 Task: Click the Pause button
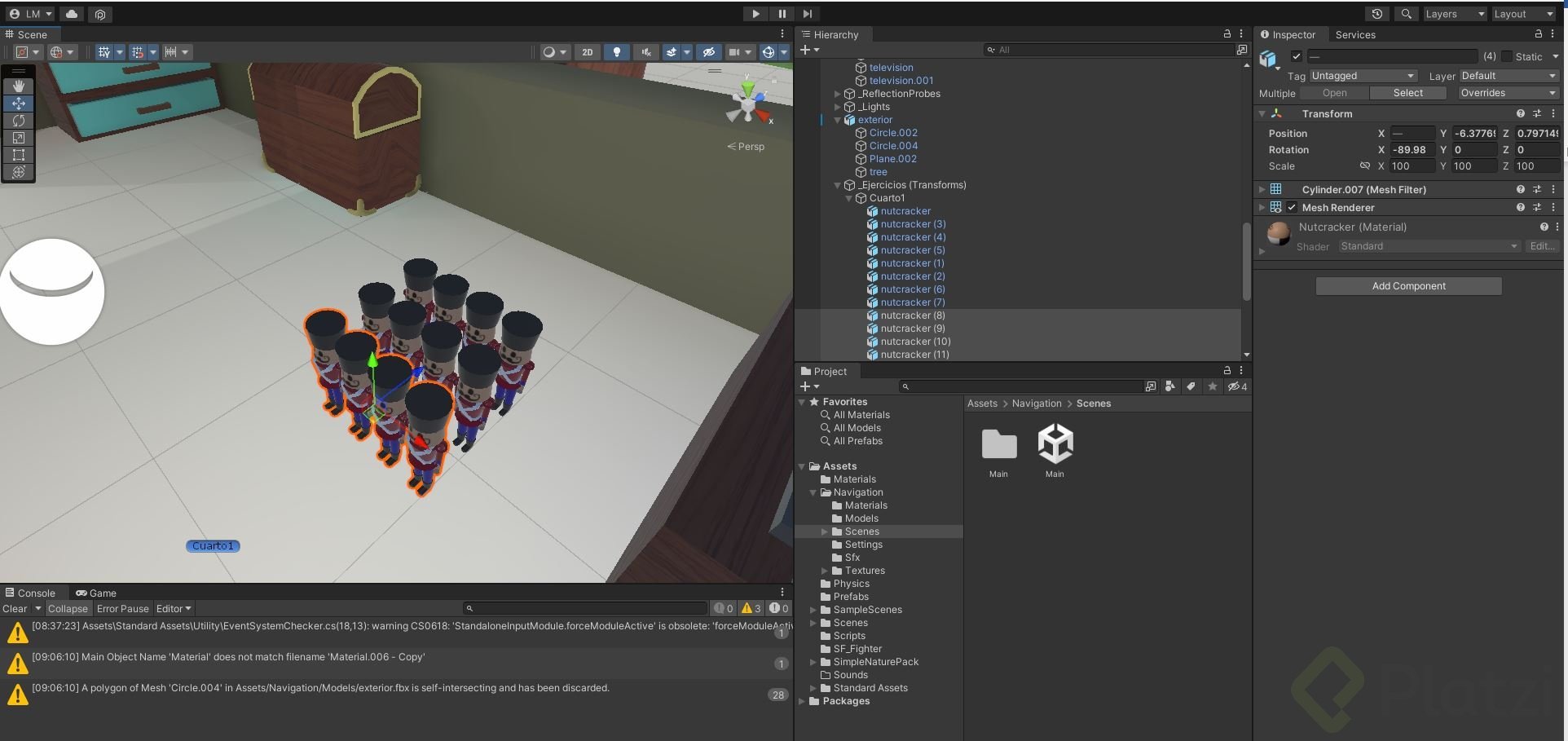(782, 14)
